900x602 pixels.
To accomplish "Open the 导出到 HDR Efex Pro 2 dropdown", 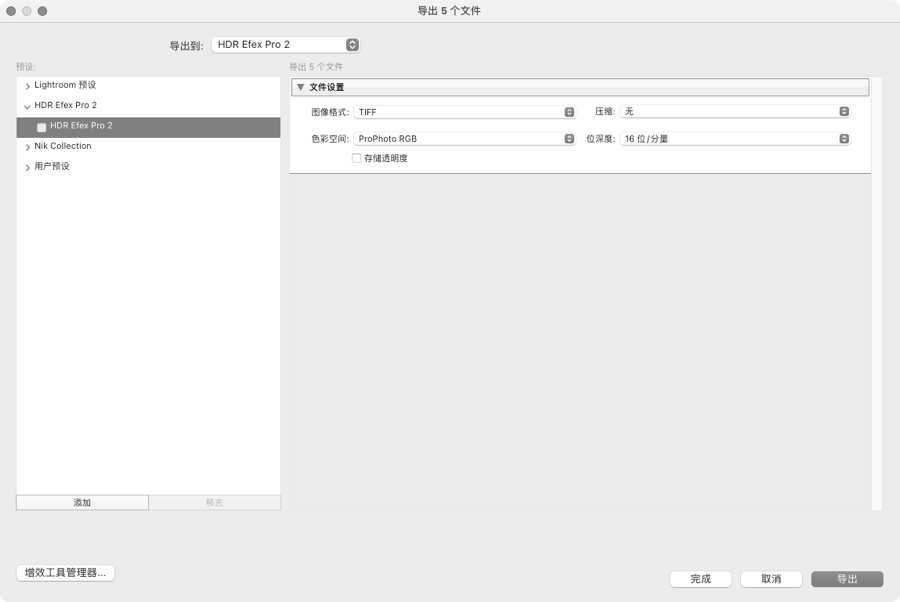I will (x=285, y=45).
